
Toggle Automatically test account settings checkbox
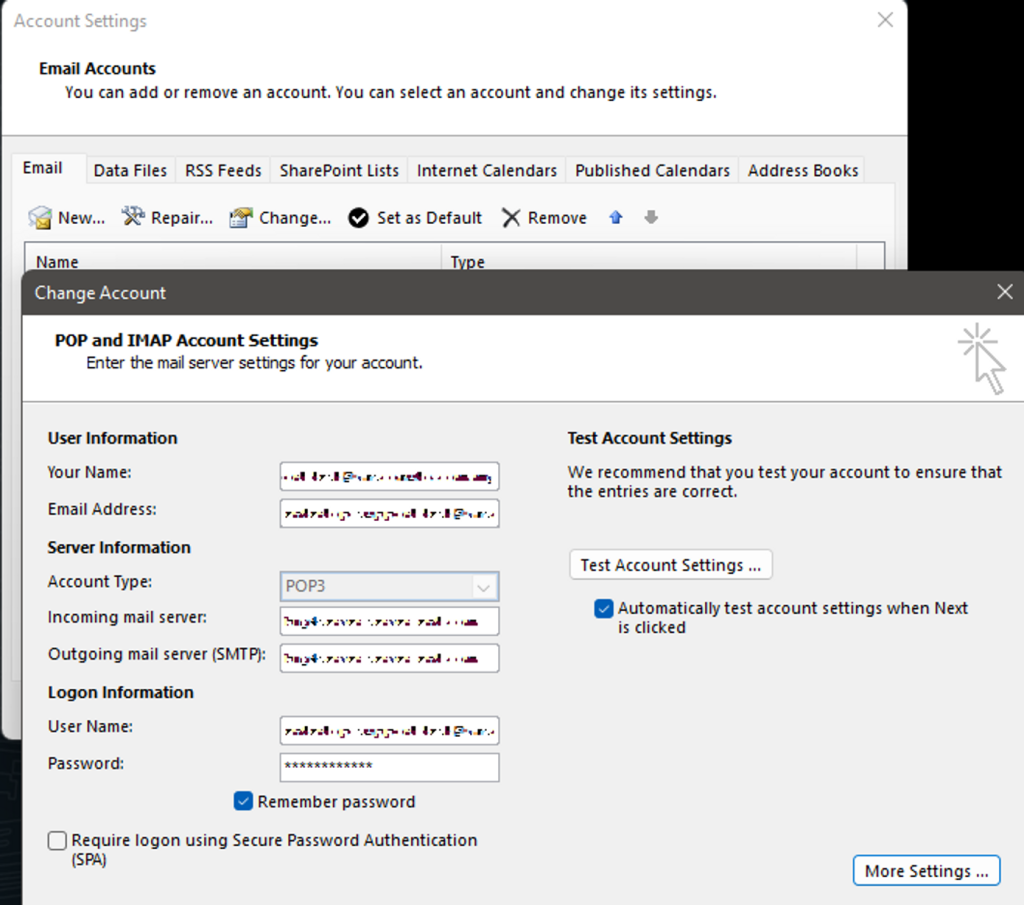coord(603,608)
